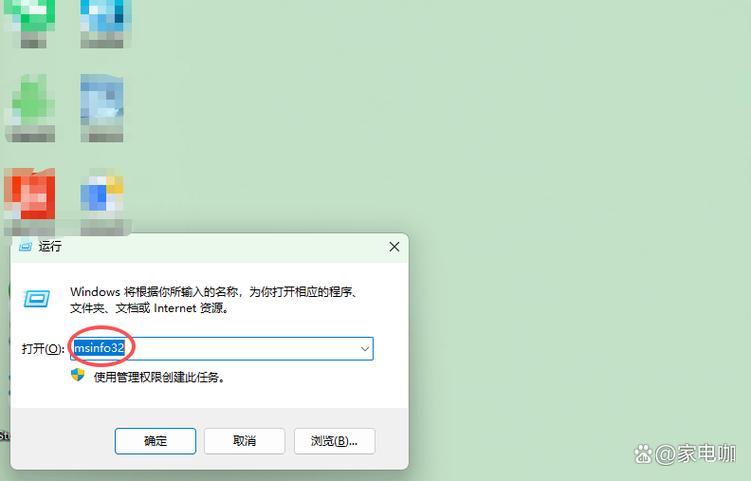Expand the 打开 combo box dropdown arrow
Screen dimensions: 751x481
click(x=365, y=349)
